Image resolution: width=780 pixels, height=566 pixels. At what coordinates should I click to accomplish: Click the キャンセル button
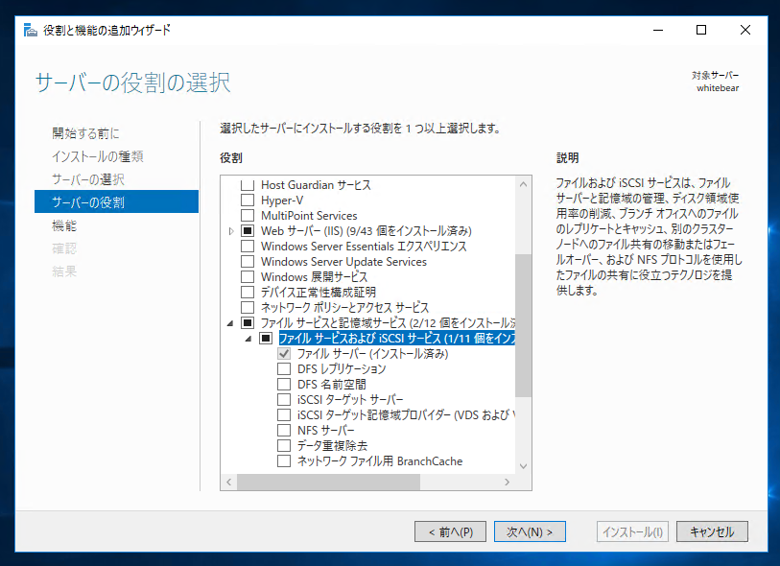[712, 532]
